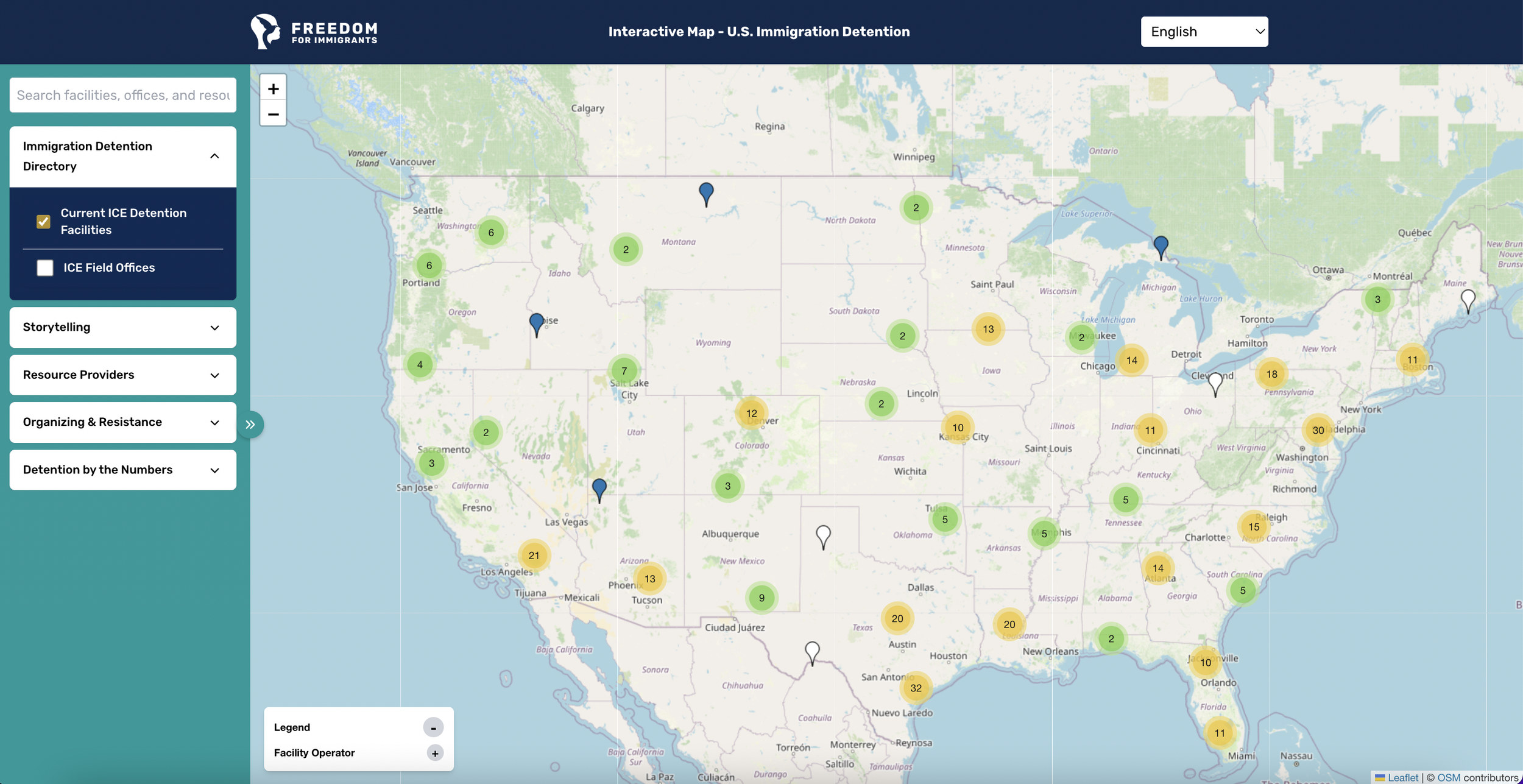Image resolution: width=1523 pixels, height=784 pixels.
Task: Click the blue pin near Boise
Action: 536,323
